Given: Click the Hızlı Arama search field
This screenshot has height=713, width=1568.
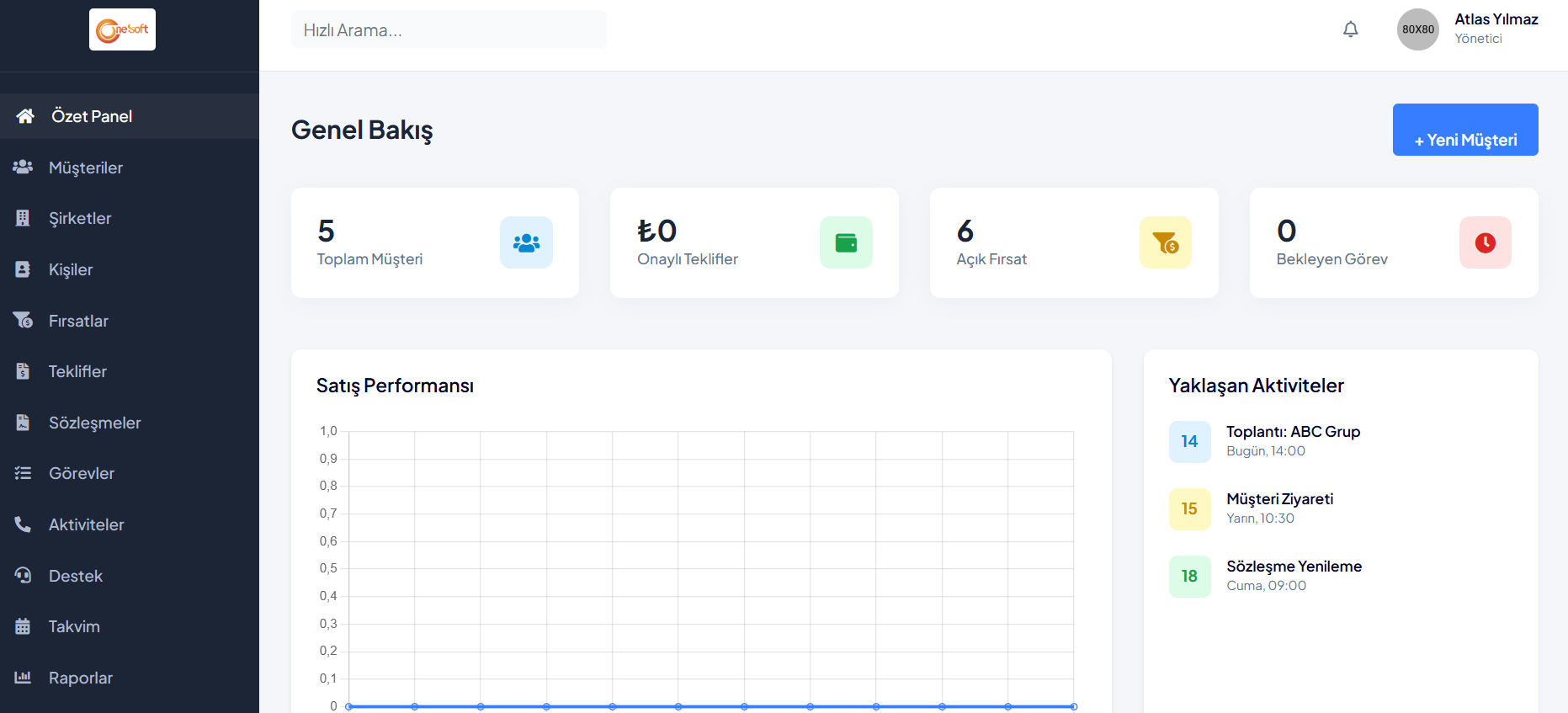Looking at the screenshot, I should 449,30.
